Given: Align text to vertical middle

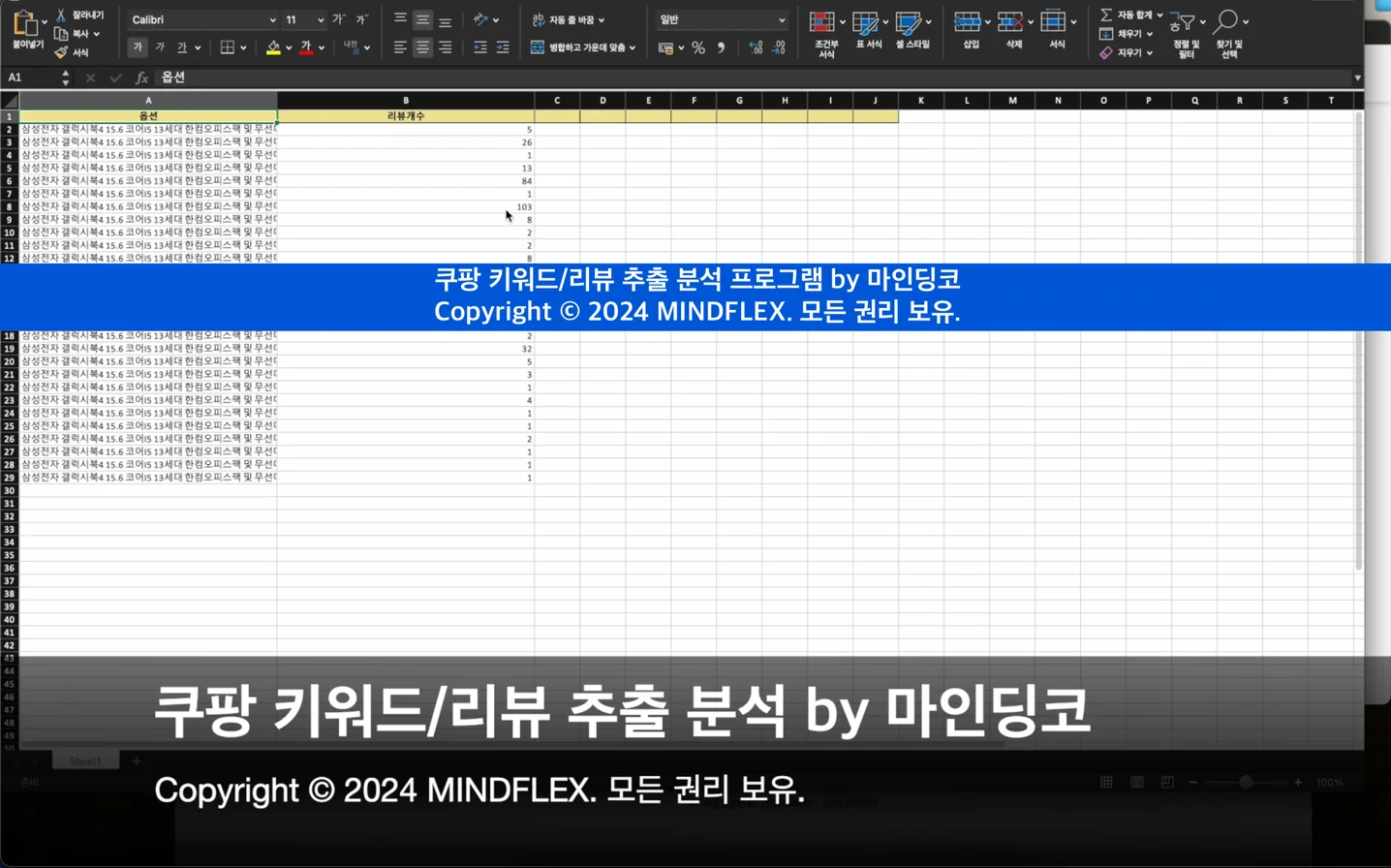Looking at the screenshot, I should tap(422, 19).
